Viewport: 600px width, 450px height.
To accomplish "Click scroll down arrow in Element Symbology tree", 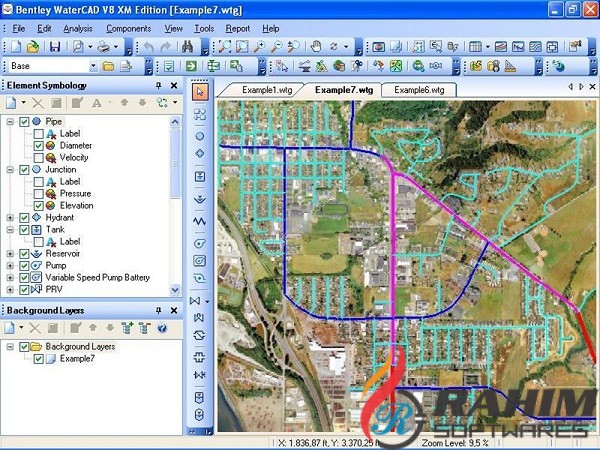I will click(x=175, y=290).
